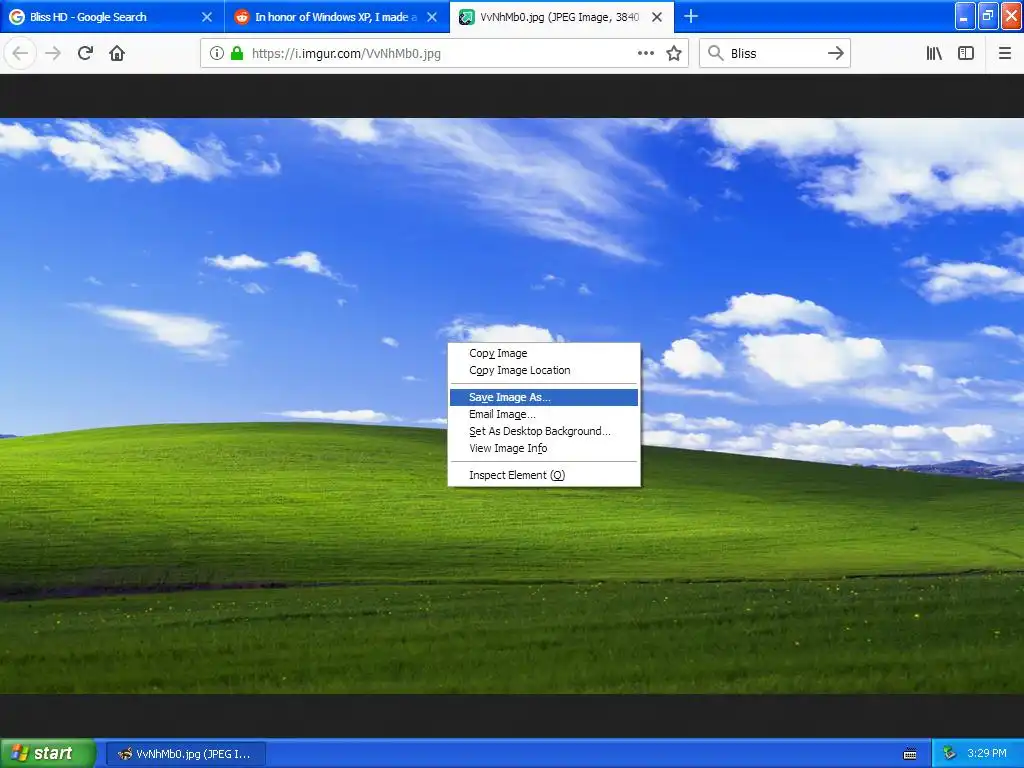This screenshot has width=1024, height=768.
Task: Choose Email Image... option
Action: [x=544, y=414]
